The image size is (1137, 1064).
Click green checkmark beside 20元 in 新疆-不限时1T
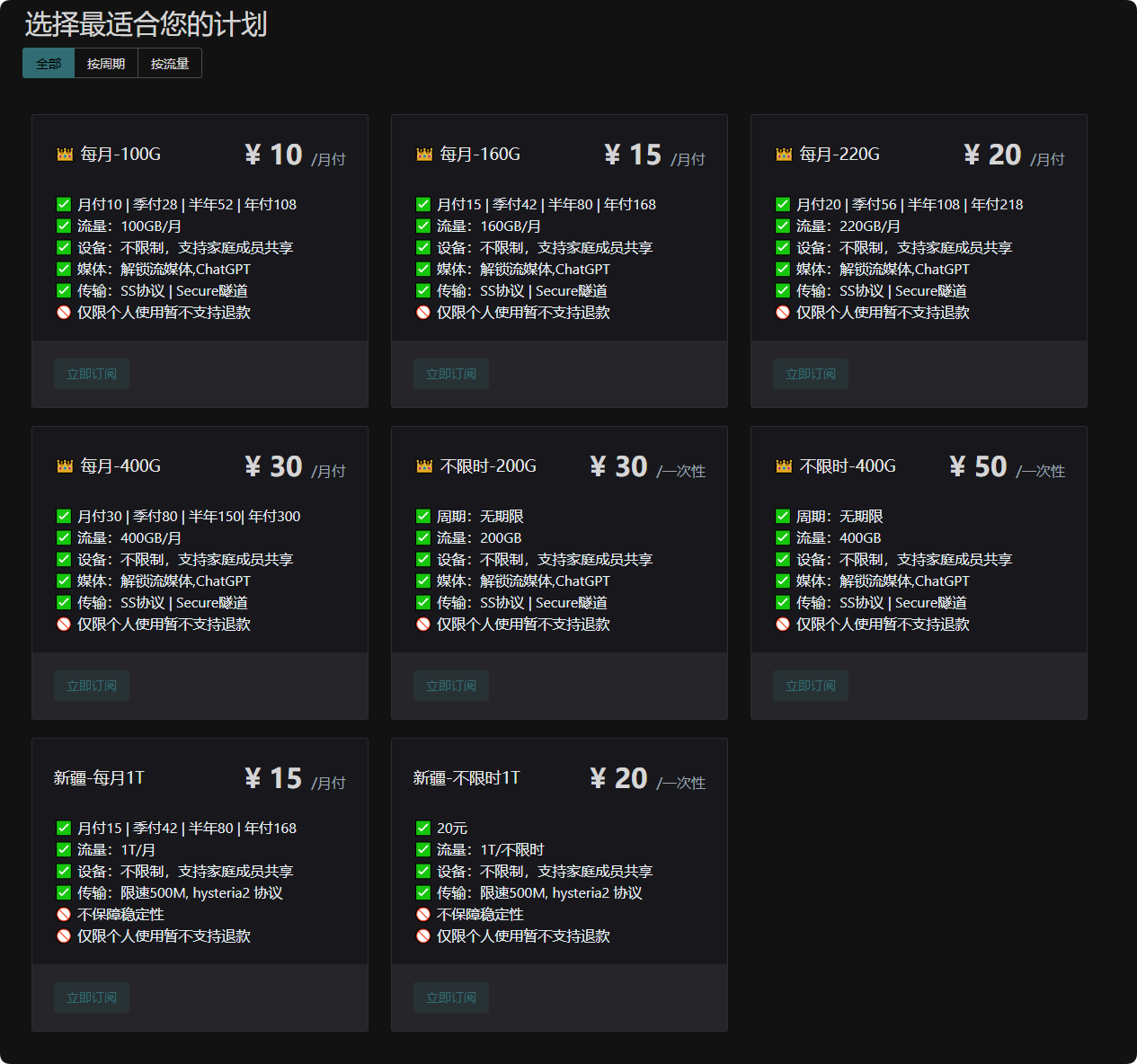tap(423, 829)
